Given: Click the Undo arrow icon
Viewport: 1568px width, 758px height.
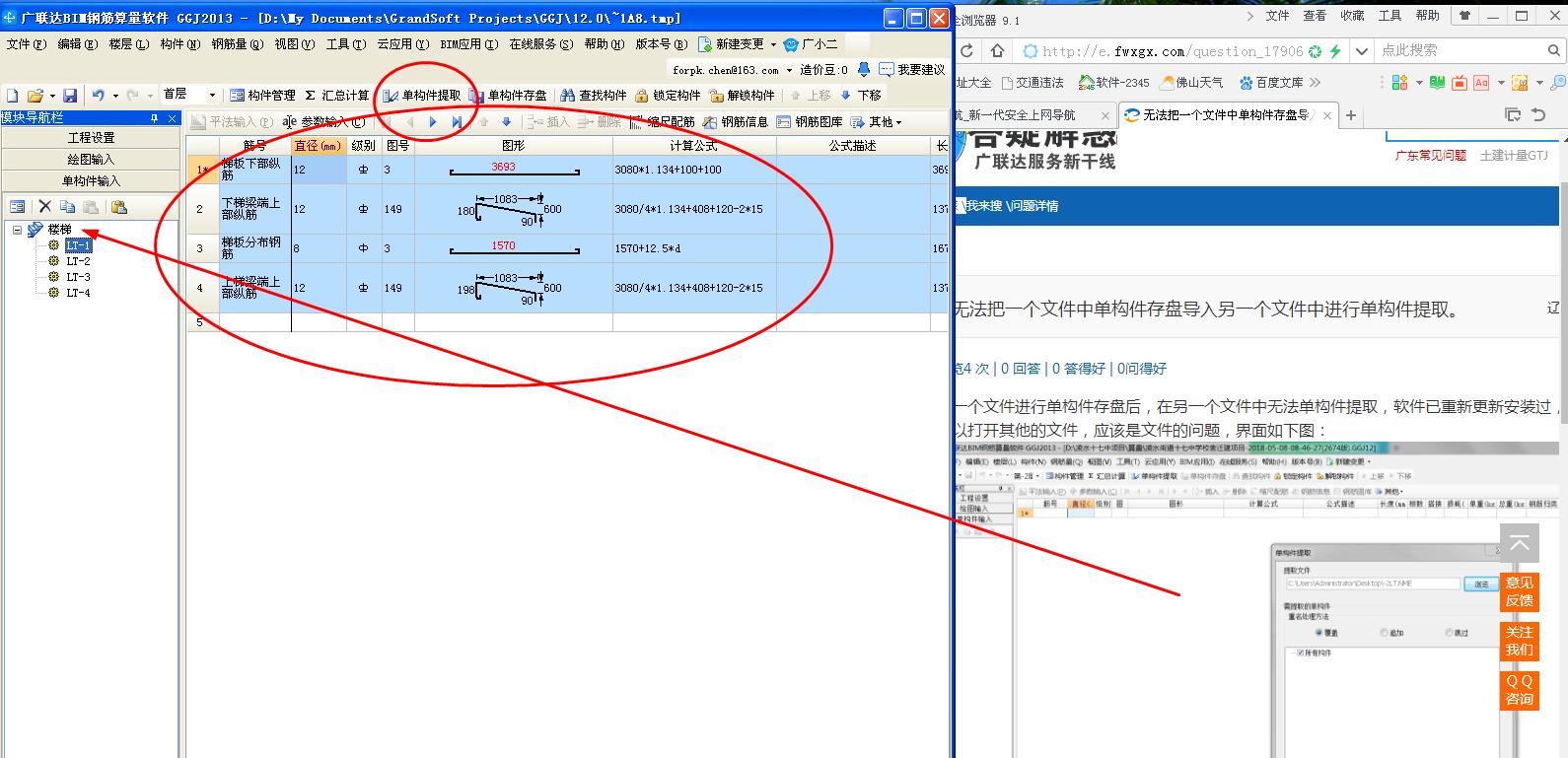Looking at the screenshot, I should pyautogui.click(x=99, y=96).
